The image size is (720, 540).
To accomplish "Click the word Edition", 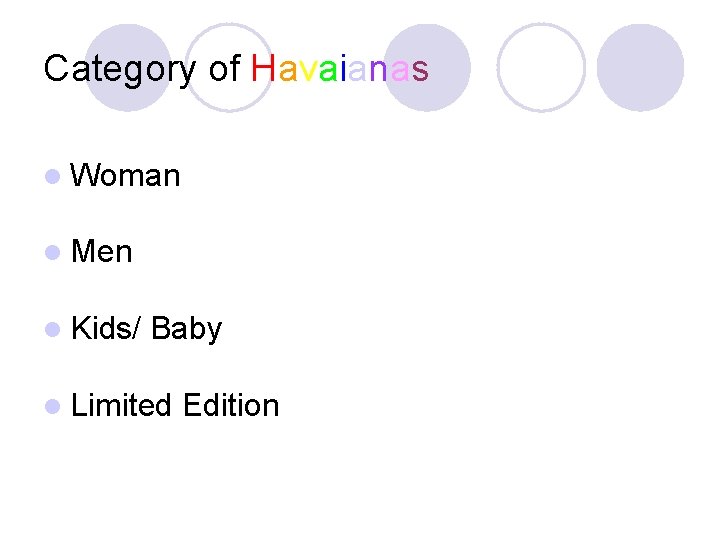I will coord(231,405).
